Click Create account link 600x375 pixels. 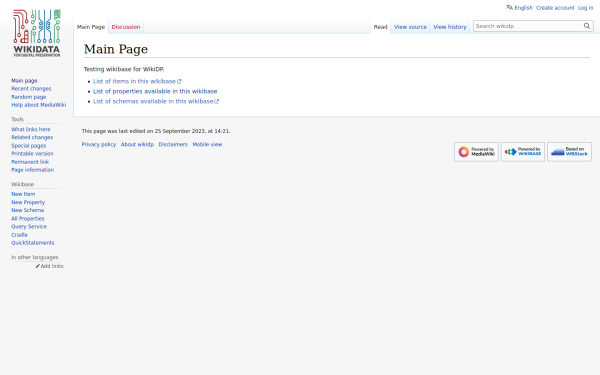point(555,8)
